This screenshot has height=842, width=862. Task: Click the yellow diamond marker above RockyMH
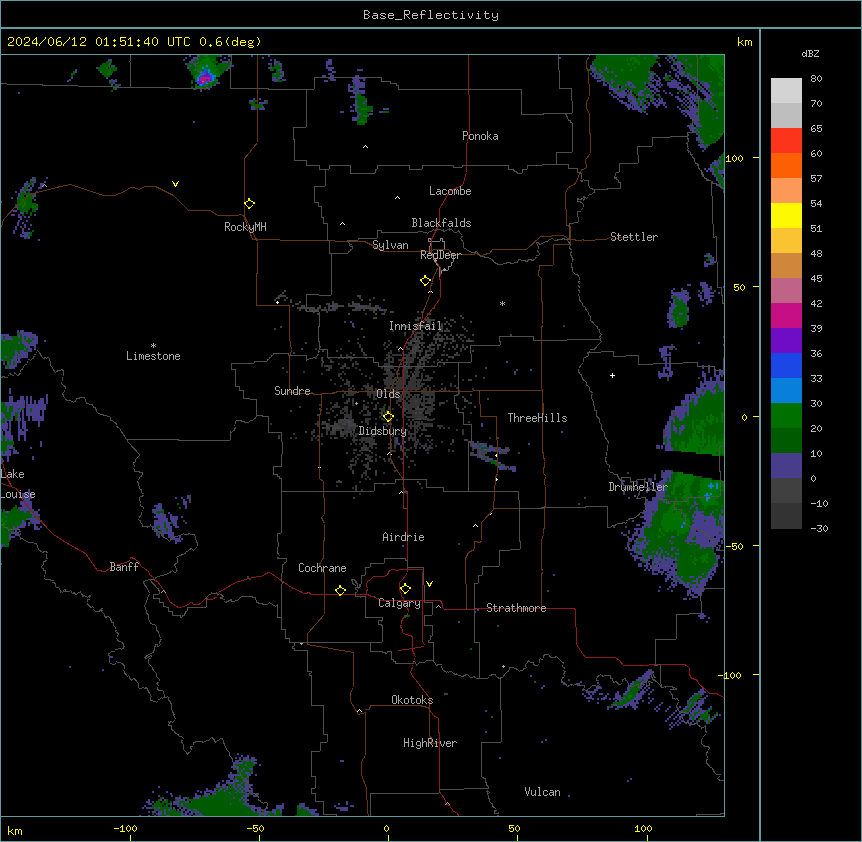250,204
